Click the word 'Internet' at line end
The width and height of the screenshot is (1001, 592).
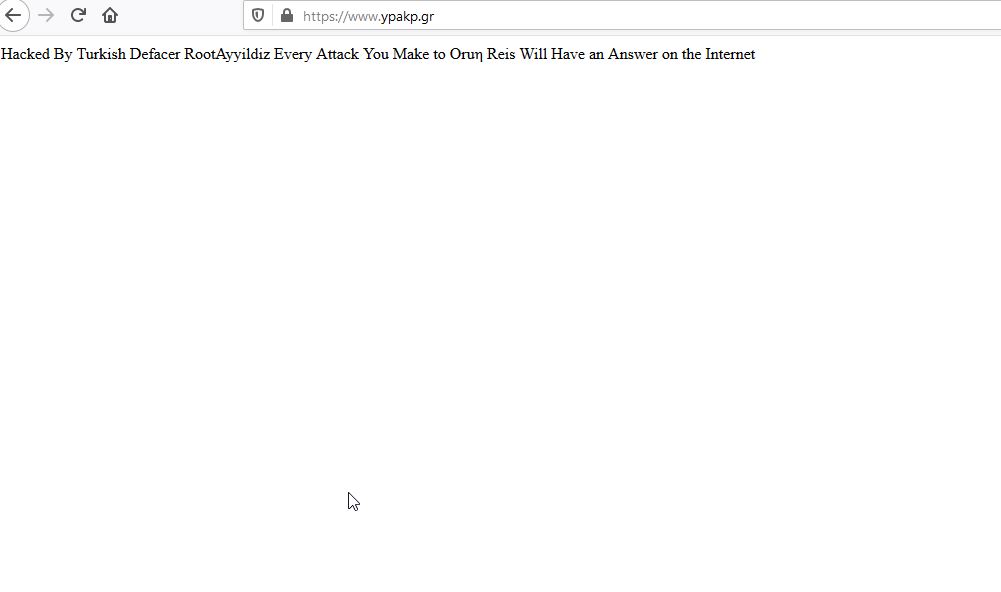[730, 54]
